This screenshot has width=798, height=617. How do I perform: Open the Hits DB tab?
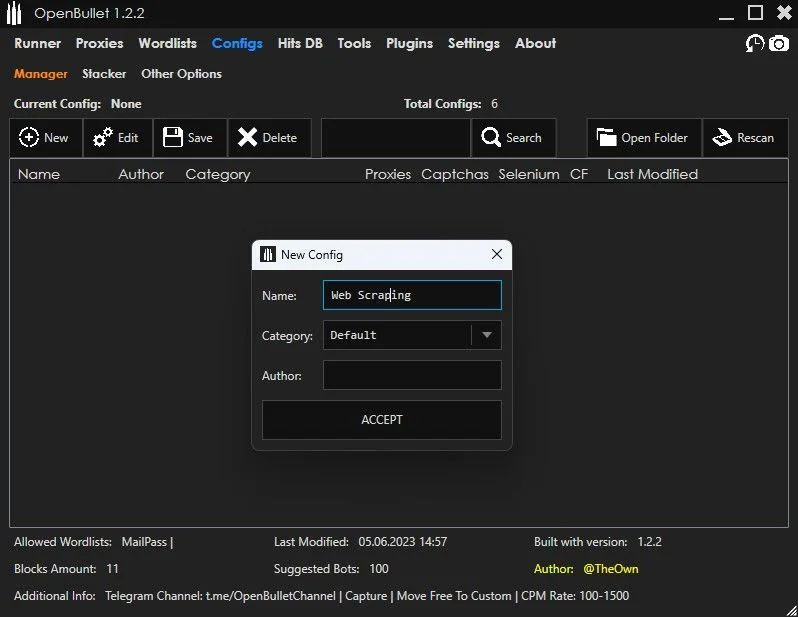(x=300, y=43)
